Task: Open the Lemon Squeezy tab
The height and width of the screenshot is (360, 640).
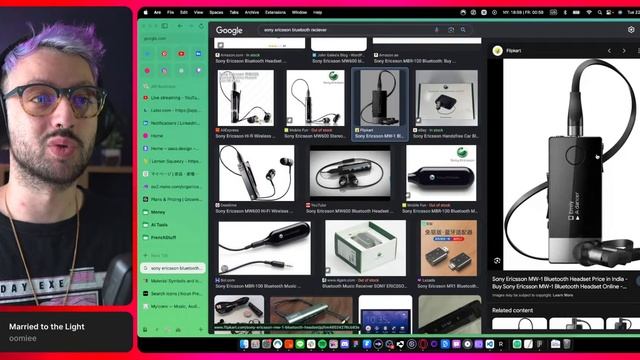Action: point(173,161)
